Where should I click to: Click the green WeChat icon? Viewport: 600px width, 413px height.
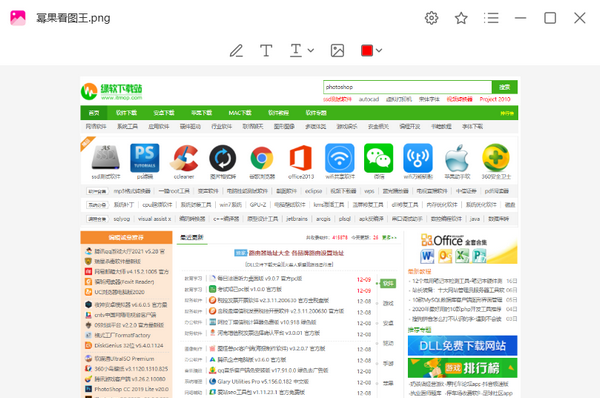378,158
